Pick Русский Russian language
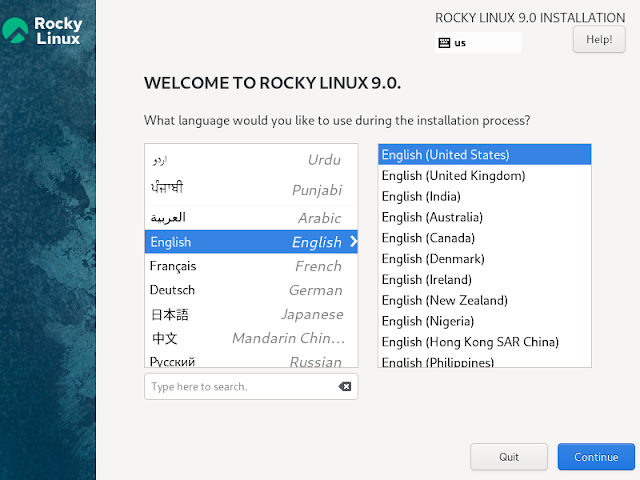This screenshot has height=480, width=640. [251, 360]
